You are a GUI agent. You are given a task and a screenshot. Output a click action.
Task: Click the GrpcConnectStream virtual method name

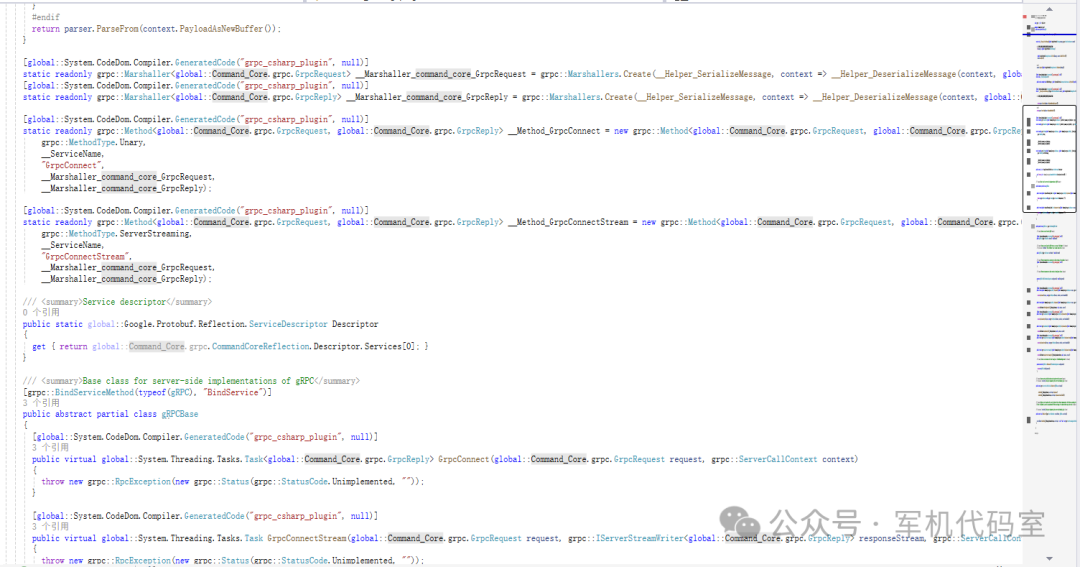(307, 538)
